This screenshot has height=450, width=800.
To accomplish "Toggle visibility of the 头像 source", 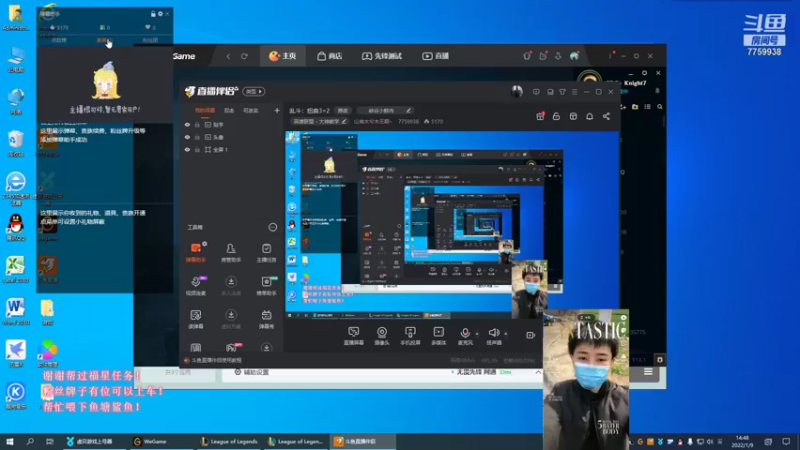I will pos(187,137).
